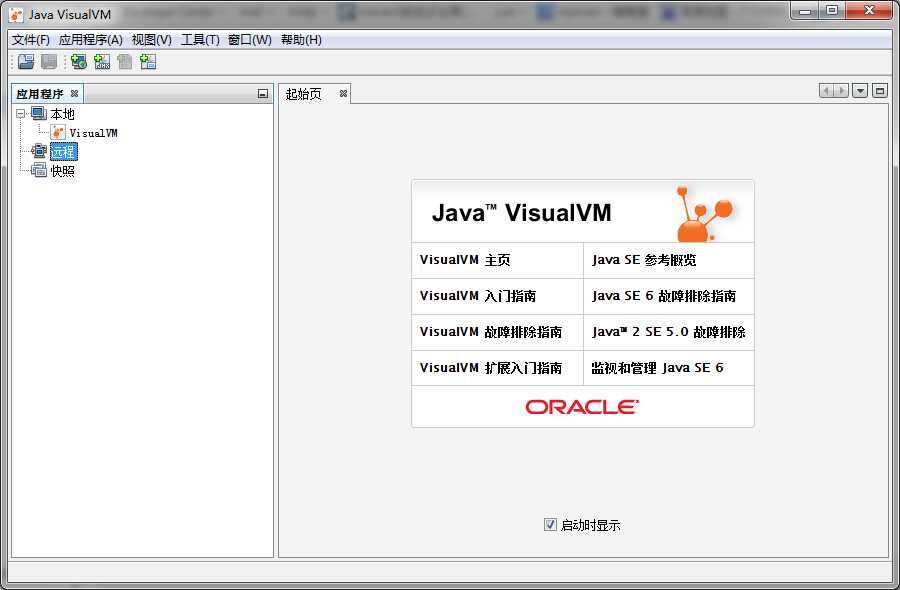Click the ORACLE logo
The width and height of the screenshot is (900, 590).
(582, 407)
